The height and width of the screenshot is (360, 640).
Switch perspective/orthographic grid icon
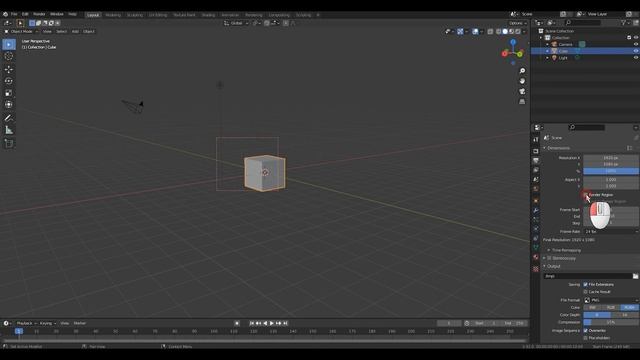click(x=522, y=101)
